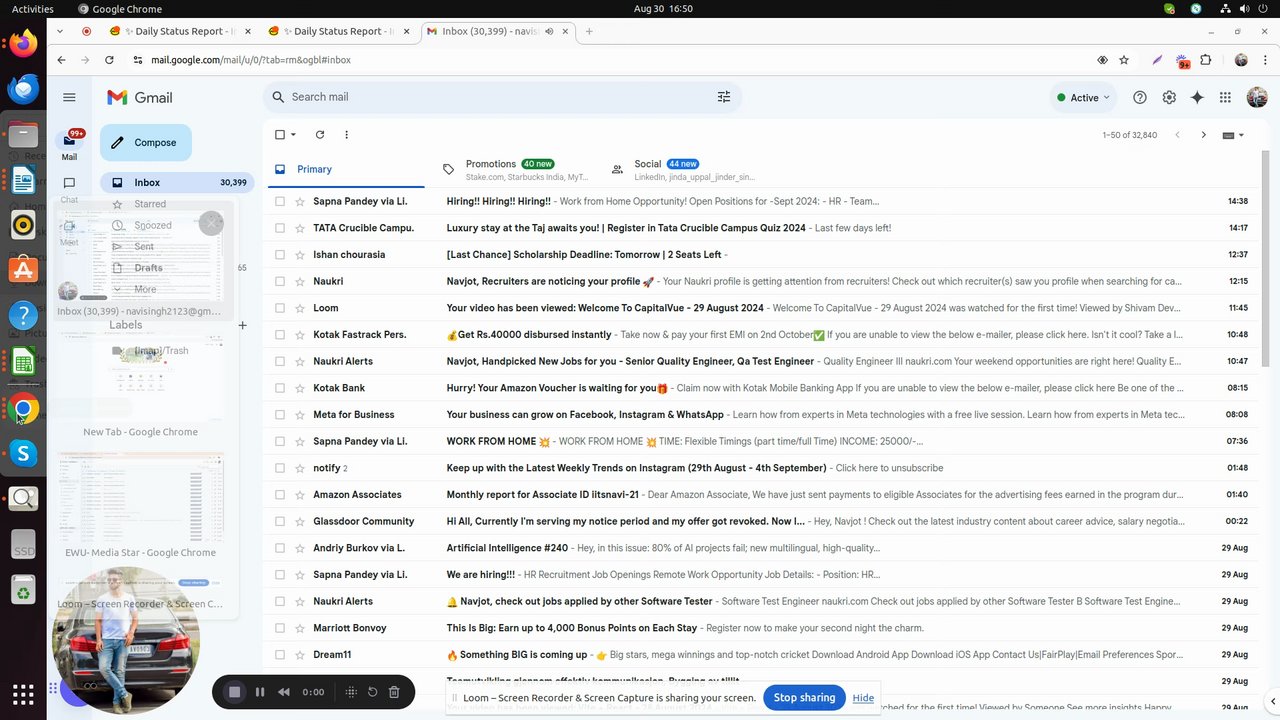
Task: Open Thunderbird mail from dock
Action: coord(23,89)
